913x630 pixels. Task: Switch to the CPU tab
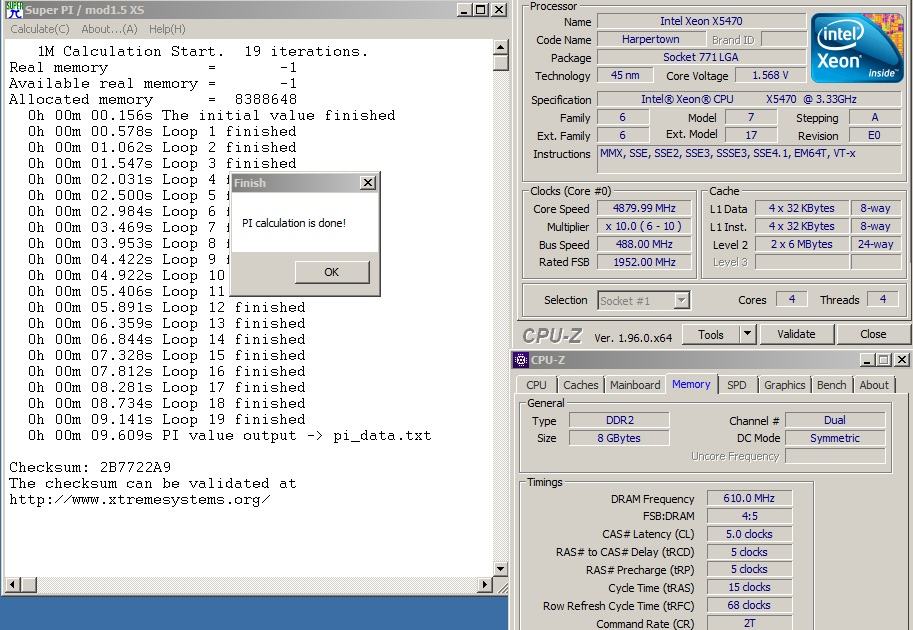click(x=536, y=385)
